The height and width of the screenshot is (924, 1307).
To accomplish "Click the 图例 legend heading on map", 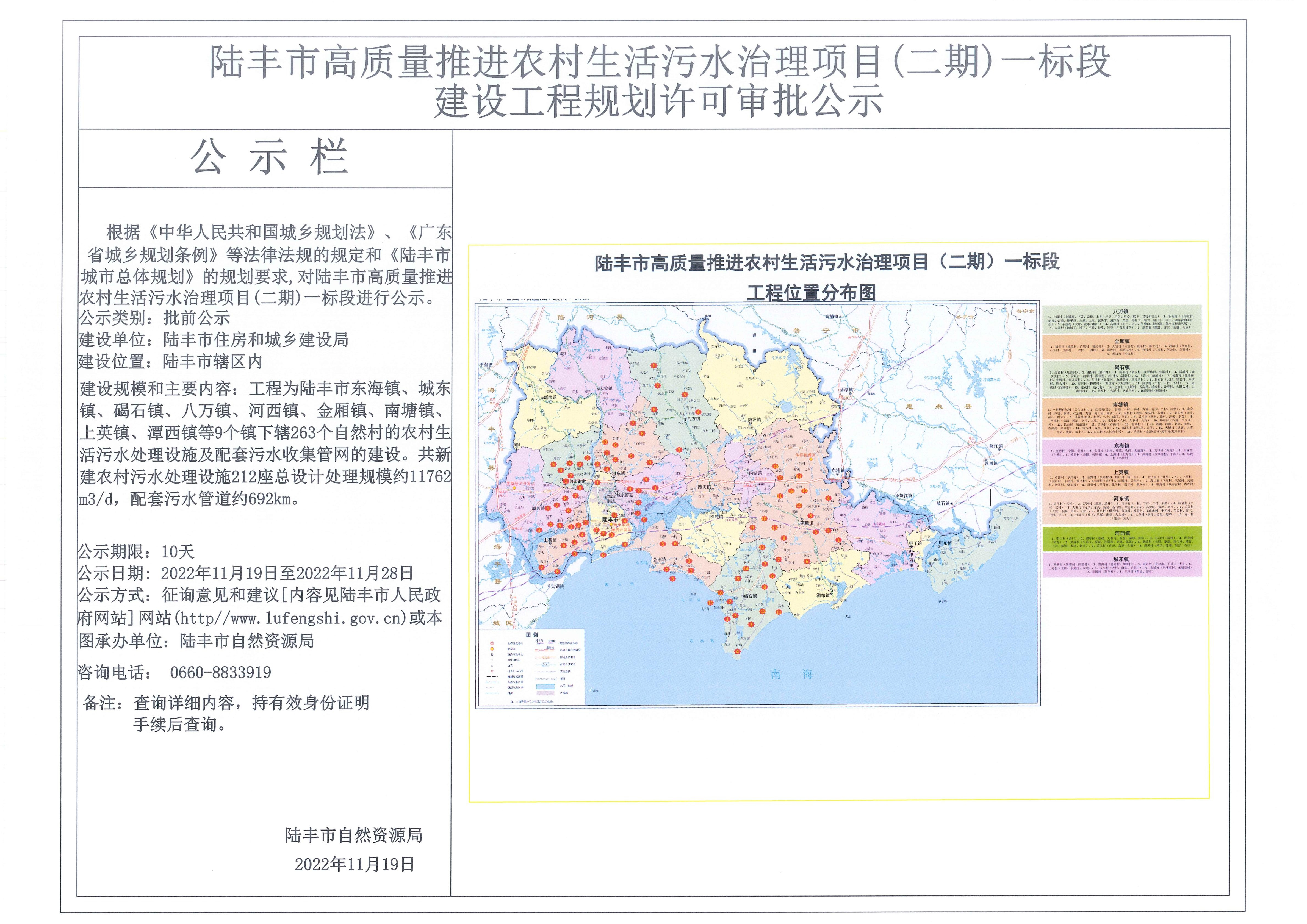I will pos(532,634).
